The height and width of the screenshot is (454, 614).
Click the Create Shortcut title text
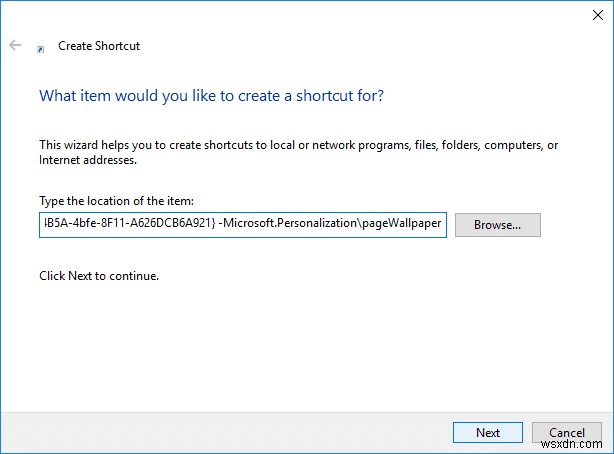(99, 46)
